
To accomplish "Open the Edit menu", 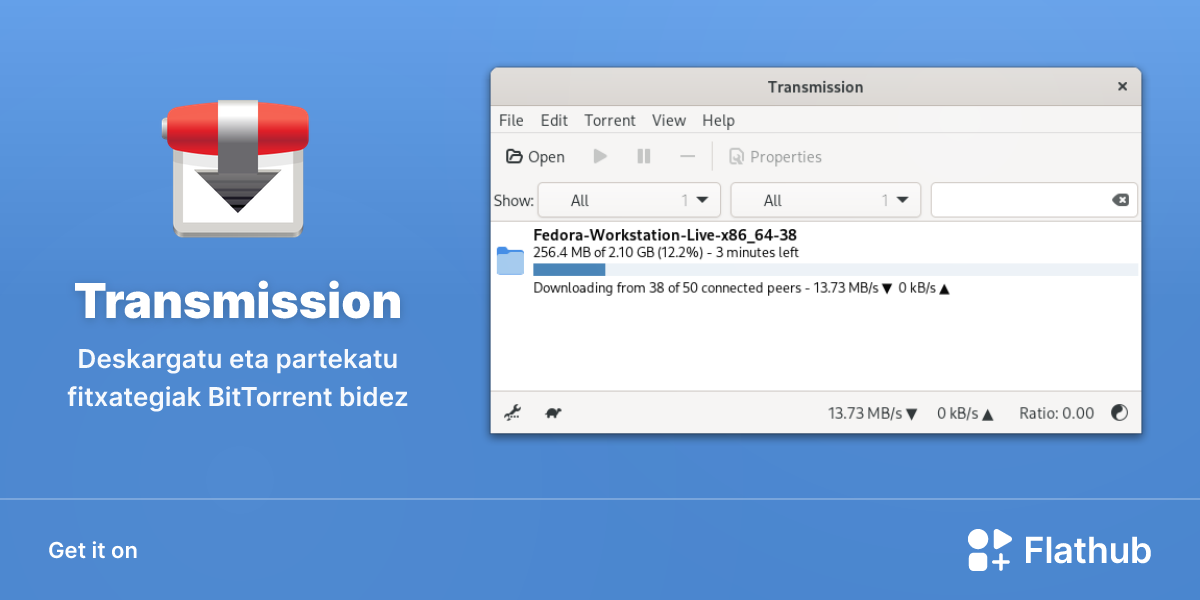I will (554, 120).
